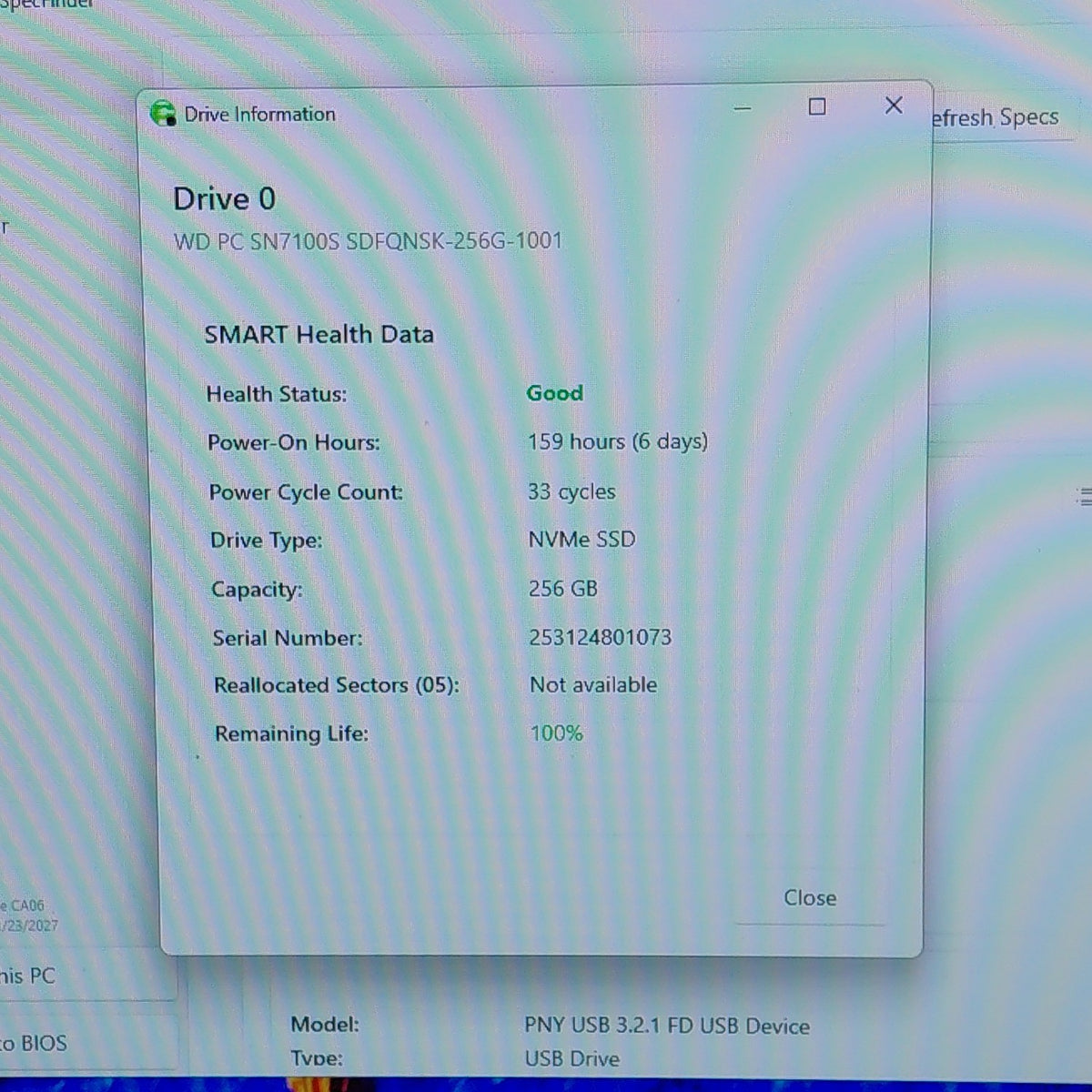
Task: Click the Capacity label
Action: click(257, 590)
